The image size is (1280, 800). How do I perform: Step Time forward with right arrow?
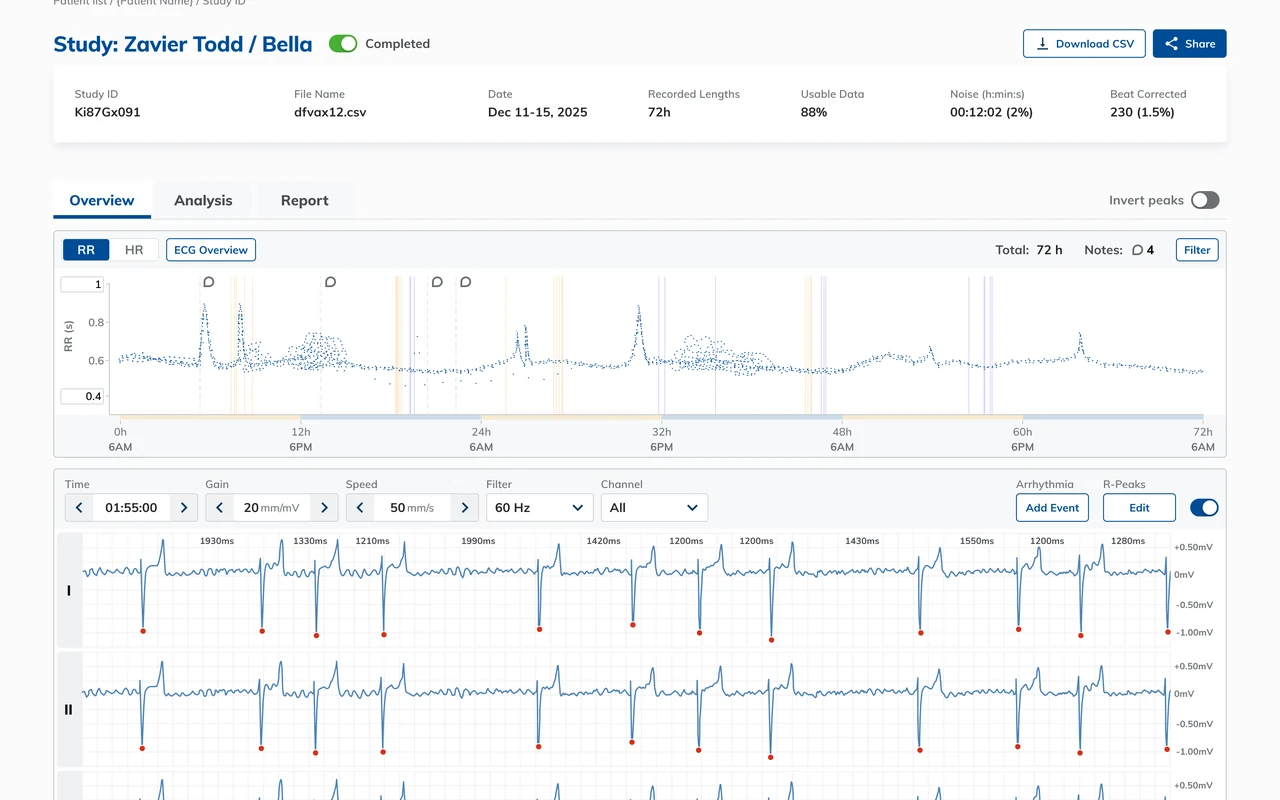click(184, 508)
